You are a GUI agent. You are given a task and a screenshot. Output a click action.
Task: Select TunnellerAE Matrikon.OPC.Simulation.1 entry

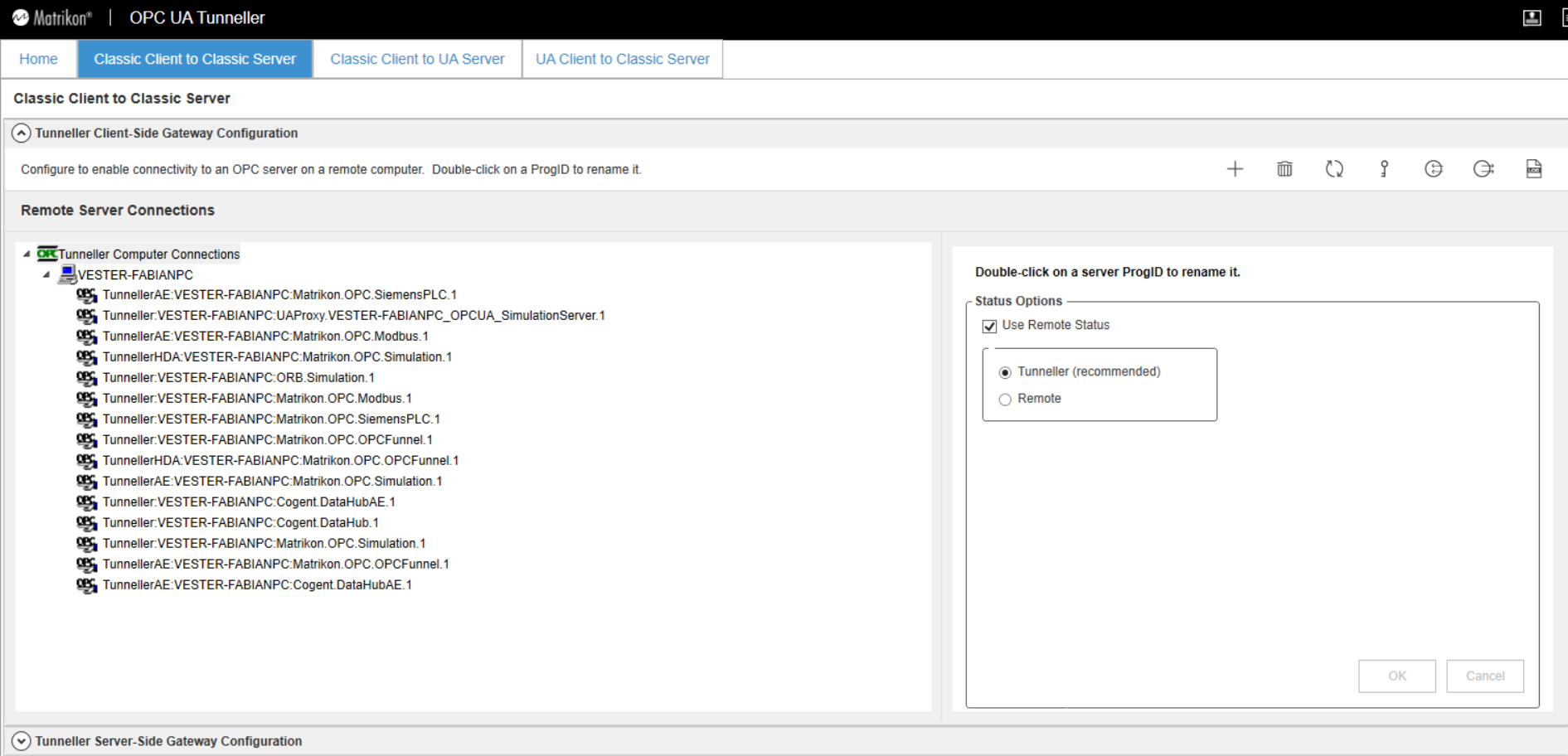pos(272,482)
